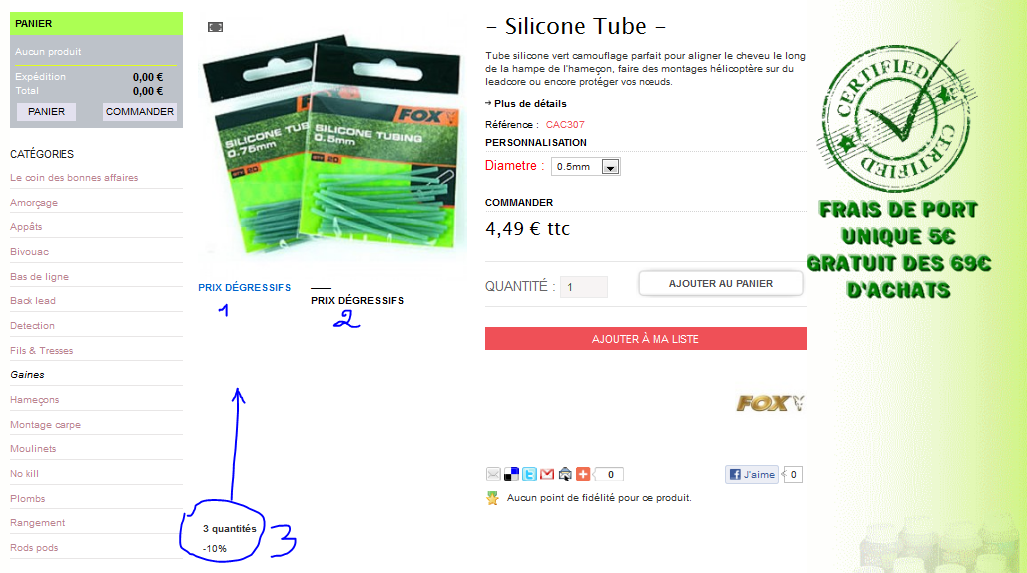This screenshot has height=573, width=1027.
Task: Expand Plus de détails link
Action: (x=526, y=103)
